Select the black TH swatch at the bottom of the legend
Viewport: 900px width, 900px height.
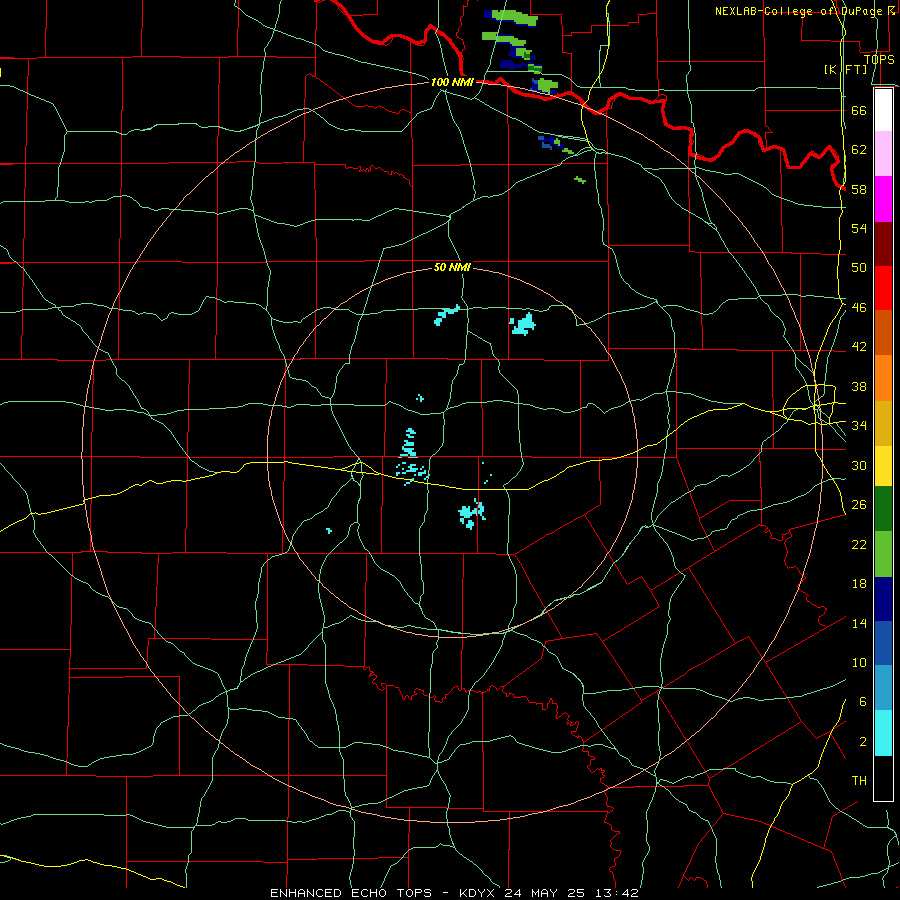pos(883,778)
